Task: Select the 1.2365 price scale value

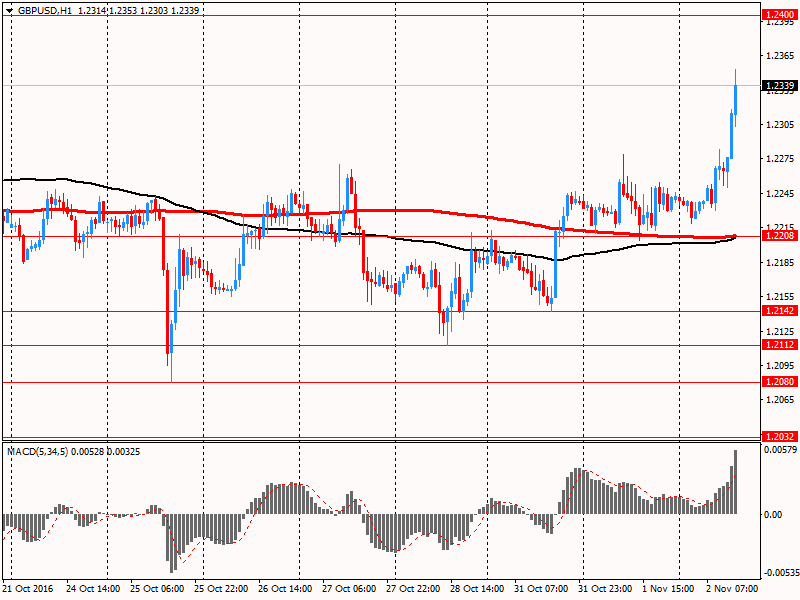Action: coord(780,56)
